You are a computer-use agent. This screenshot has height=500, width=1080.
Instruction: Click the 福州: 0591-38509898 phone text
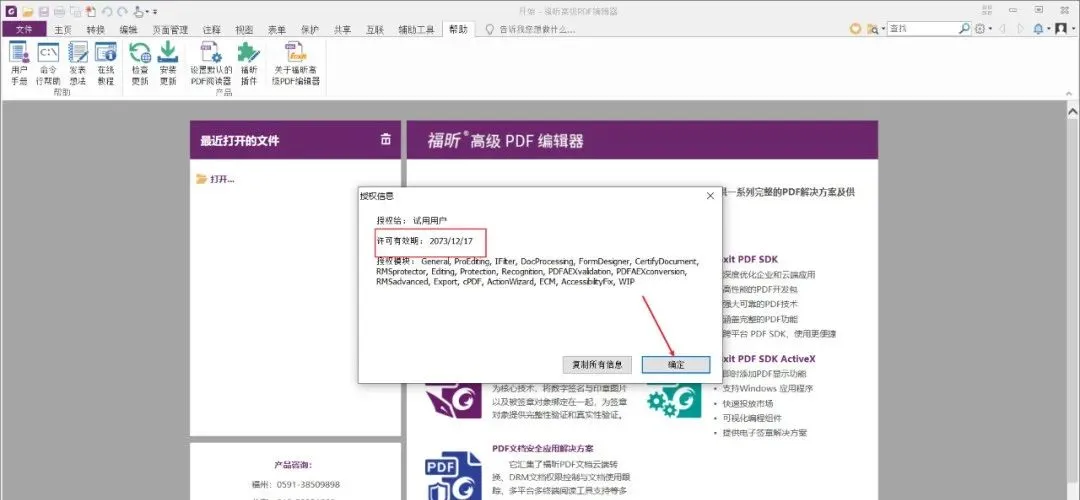tap(297, 485)
